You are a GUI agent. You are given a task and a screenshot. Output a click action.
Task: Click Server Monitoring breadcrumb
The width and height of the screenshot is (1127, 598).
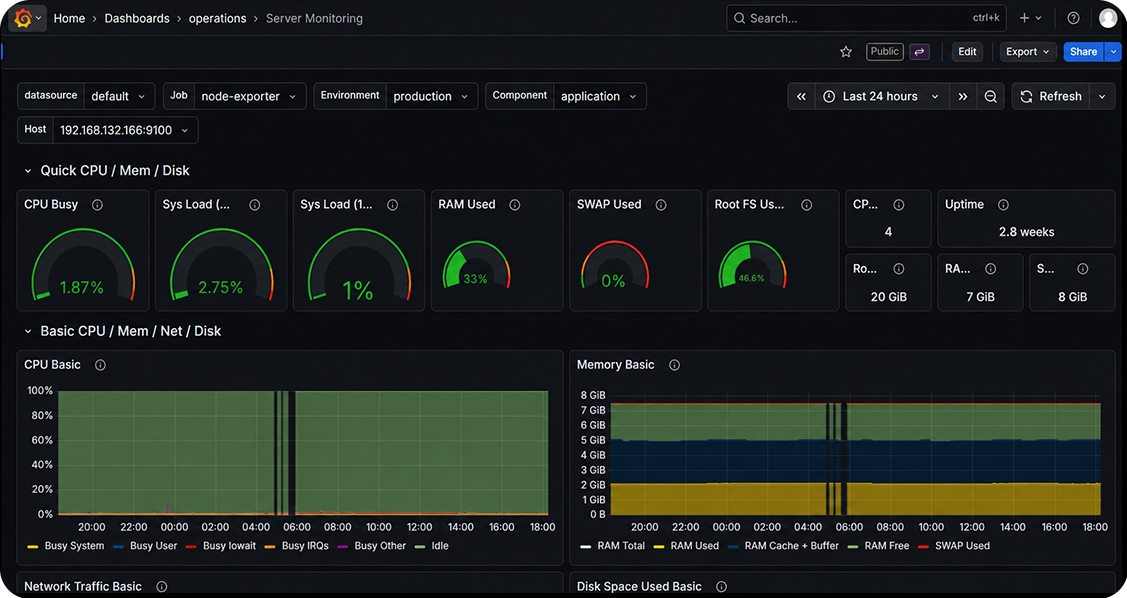pos(314,18)
